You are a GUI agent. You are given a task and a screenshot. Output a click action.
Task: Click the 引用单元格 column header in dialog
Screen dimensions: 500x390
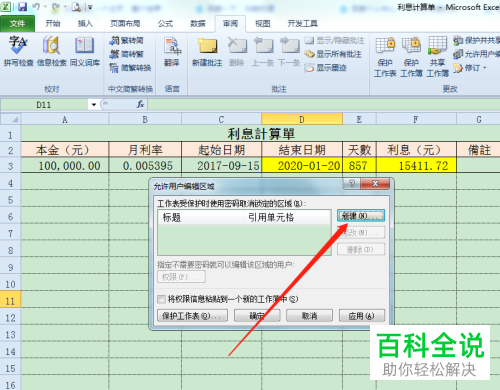[x=287, y=218]
